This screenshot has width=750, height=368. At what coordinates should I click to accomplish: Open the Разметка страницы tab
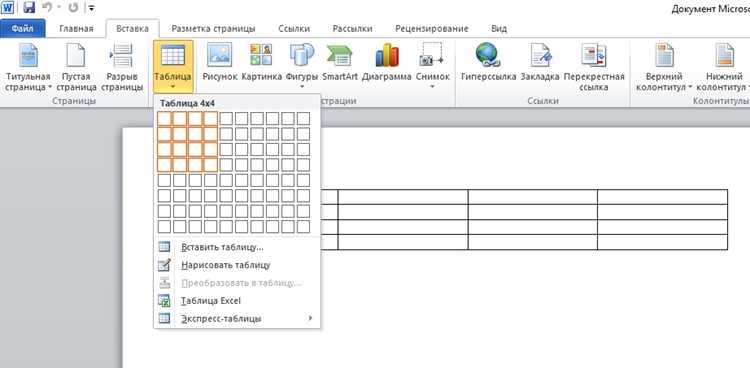click(x=213, y=29)
